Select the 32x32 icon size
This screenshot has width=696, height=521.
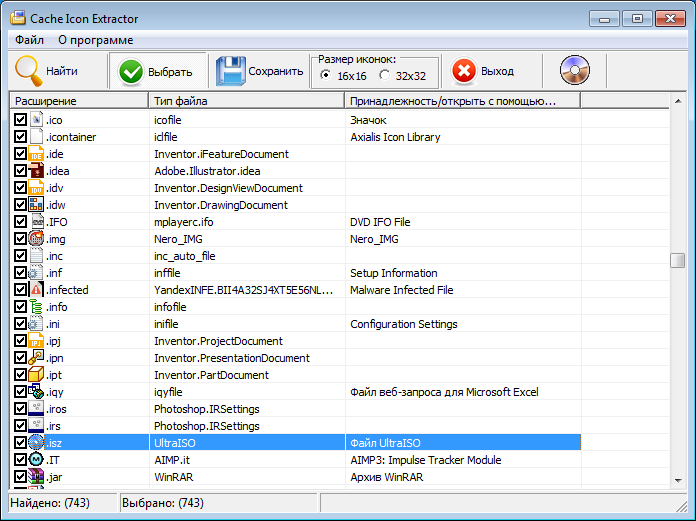coord(403,76)
